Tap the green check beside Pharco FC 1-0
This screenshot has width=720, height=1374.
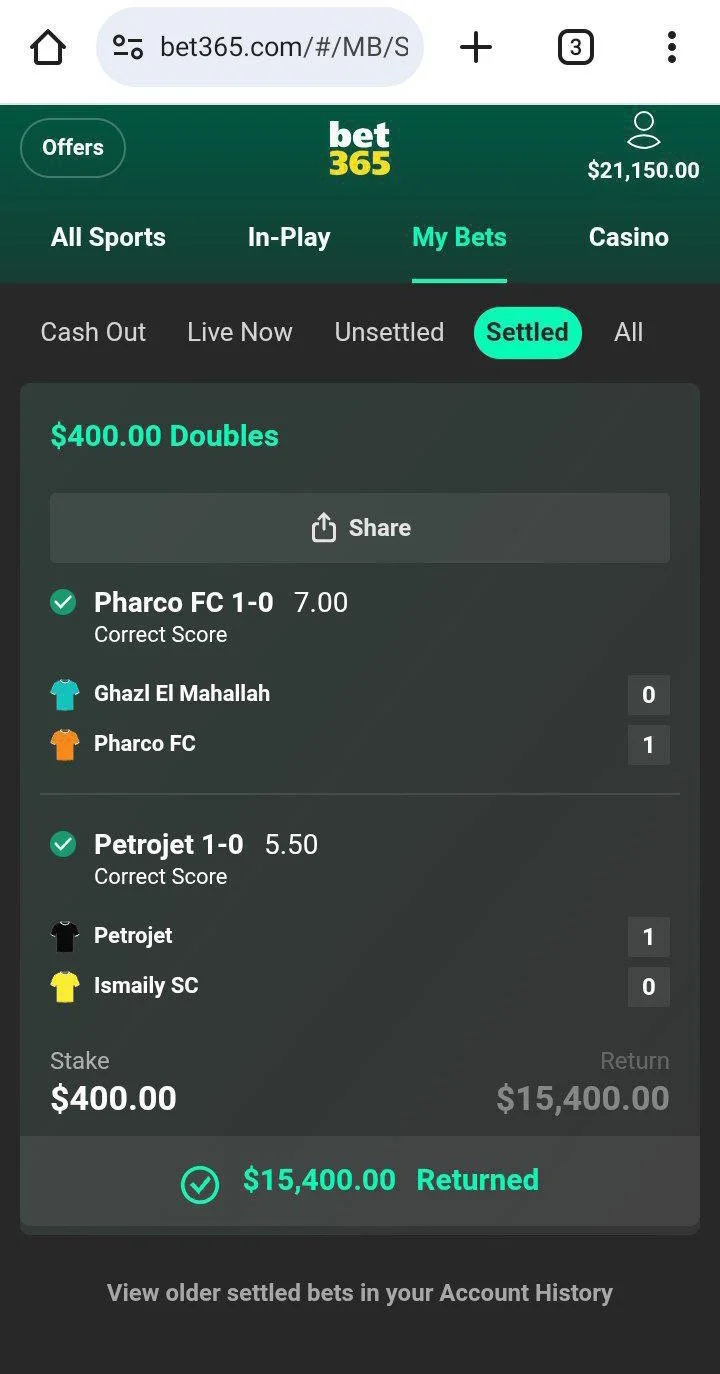pyautogui.click(x=63, y=602)
